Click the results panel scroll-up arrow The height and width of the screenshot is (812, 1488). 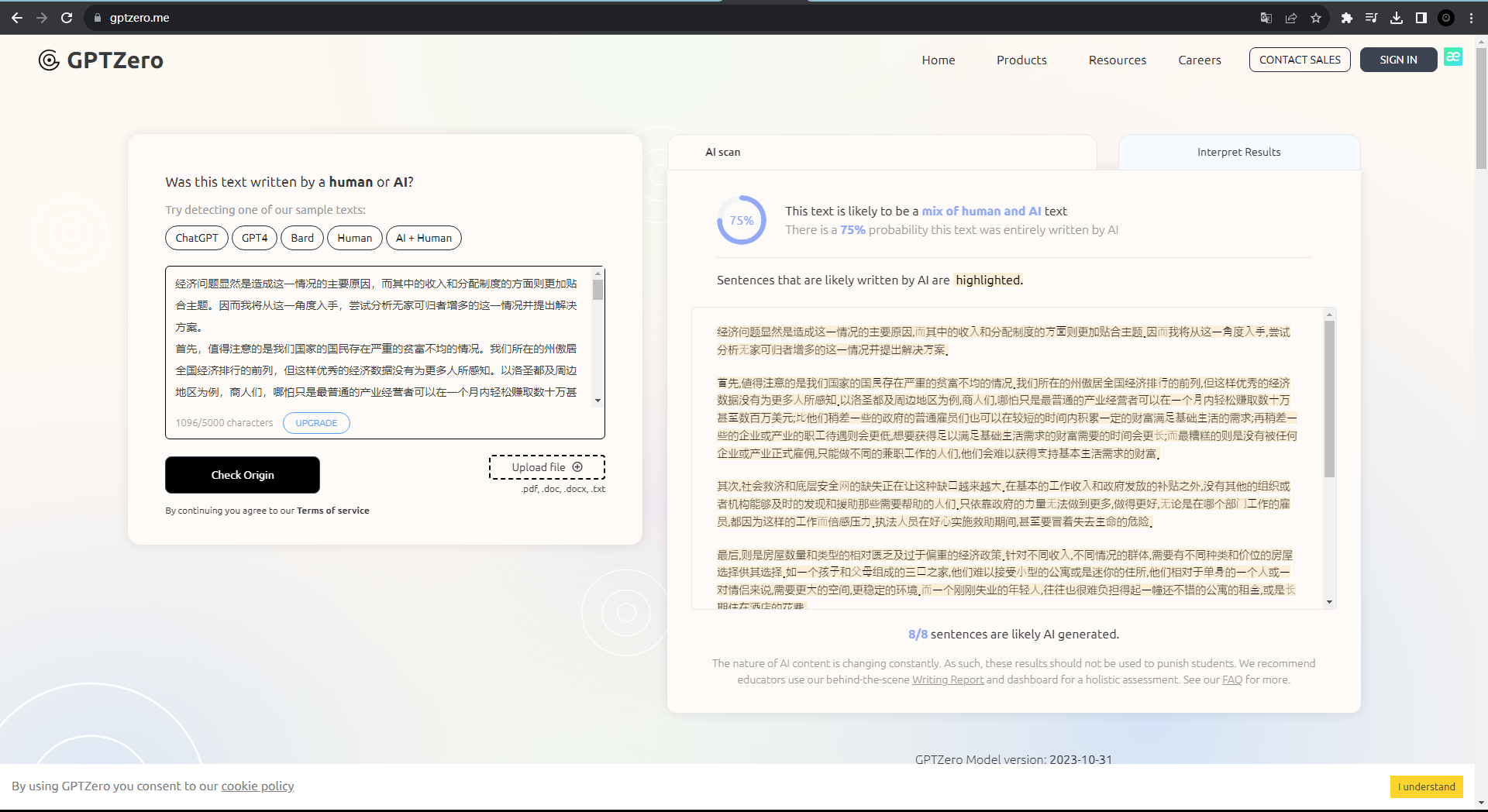click(1329, 315)
